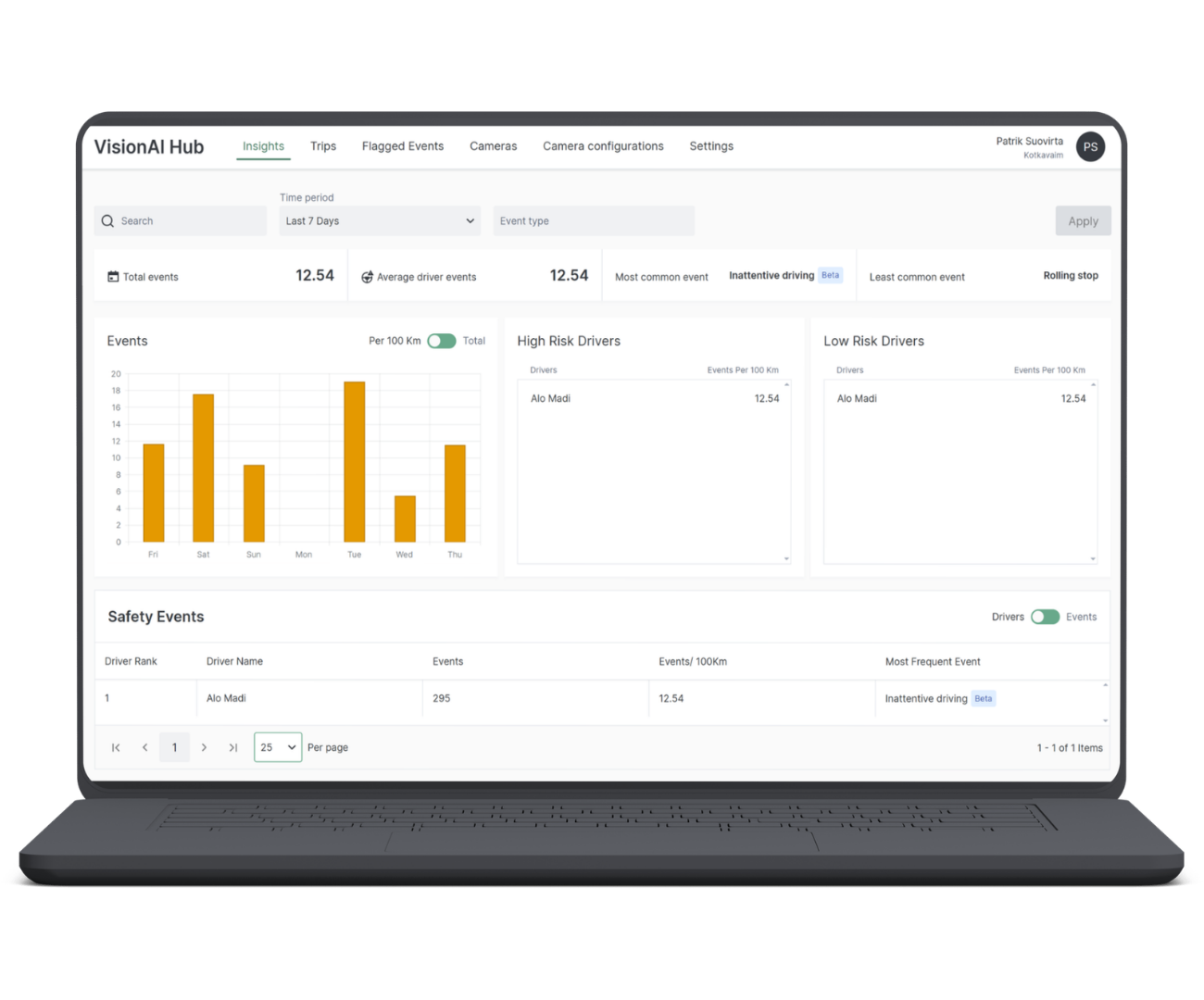Viewport: 1204px width, 1000px height.
Task: Go to previous page arrow
Action: 144,748
